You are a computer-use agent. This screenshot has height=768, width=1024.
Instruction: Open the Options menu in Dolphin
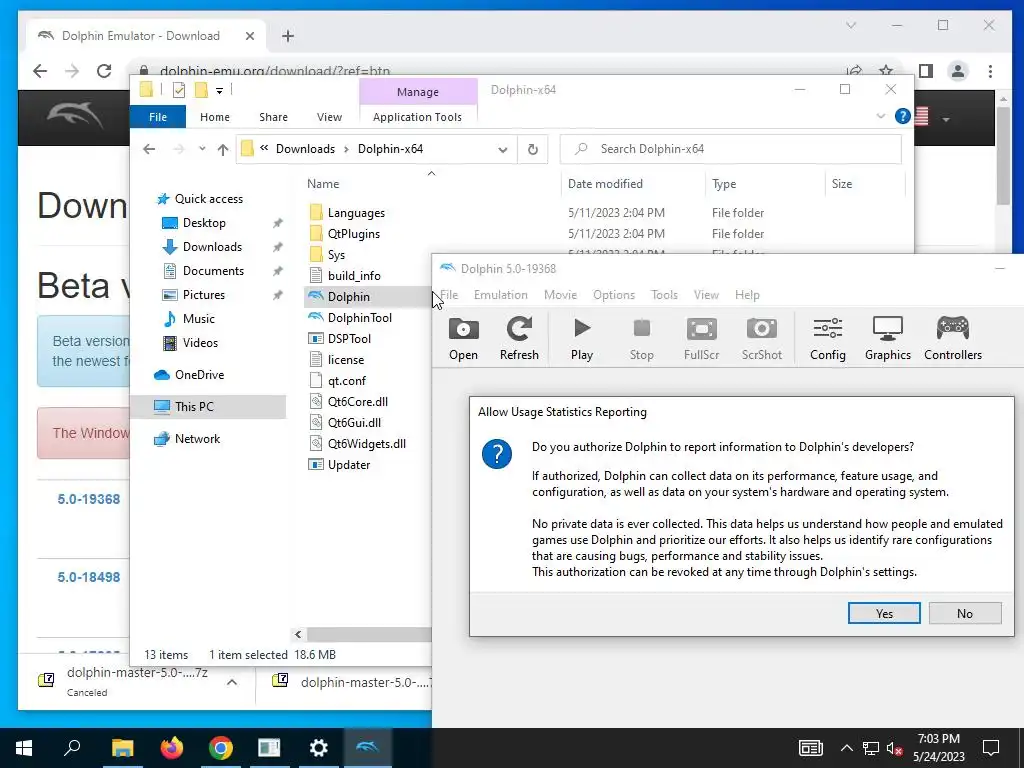click(614, 295)
